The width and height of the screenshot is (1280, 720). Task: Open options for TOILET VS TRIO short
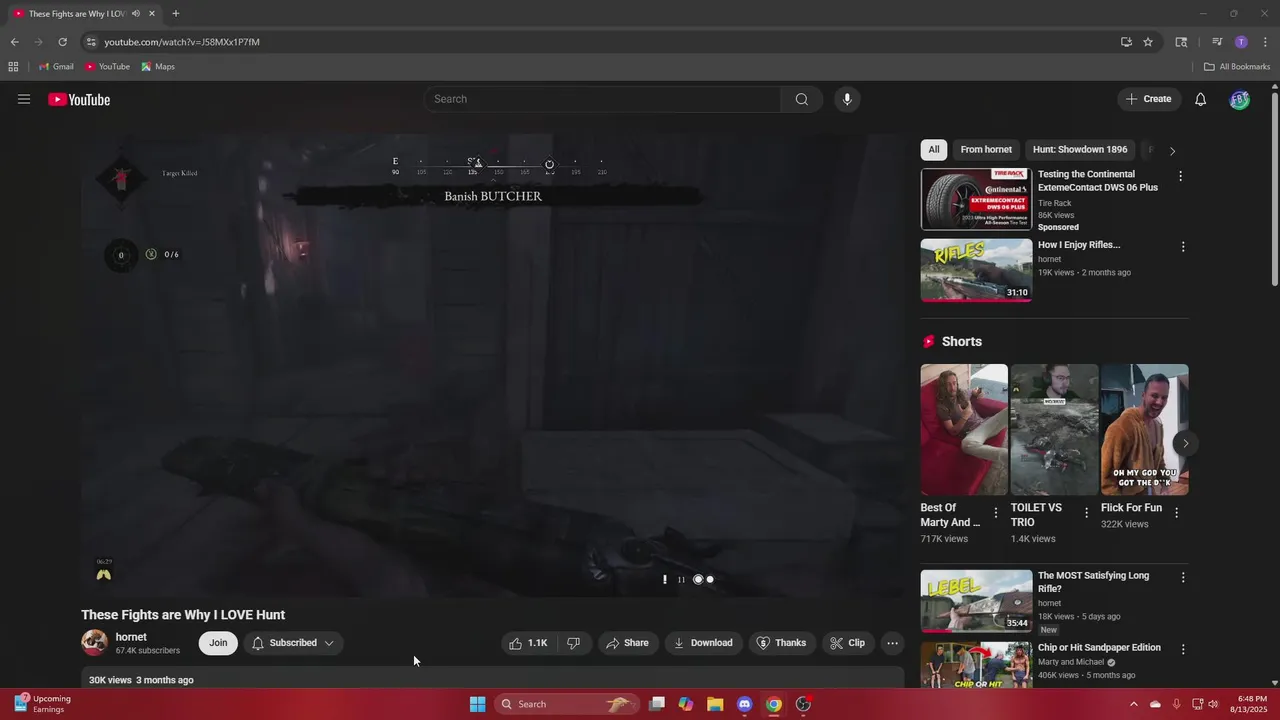pos(1086,512)
